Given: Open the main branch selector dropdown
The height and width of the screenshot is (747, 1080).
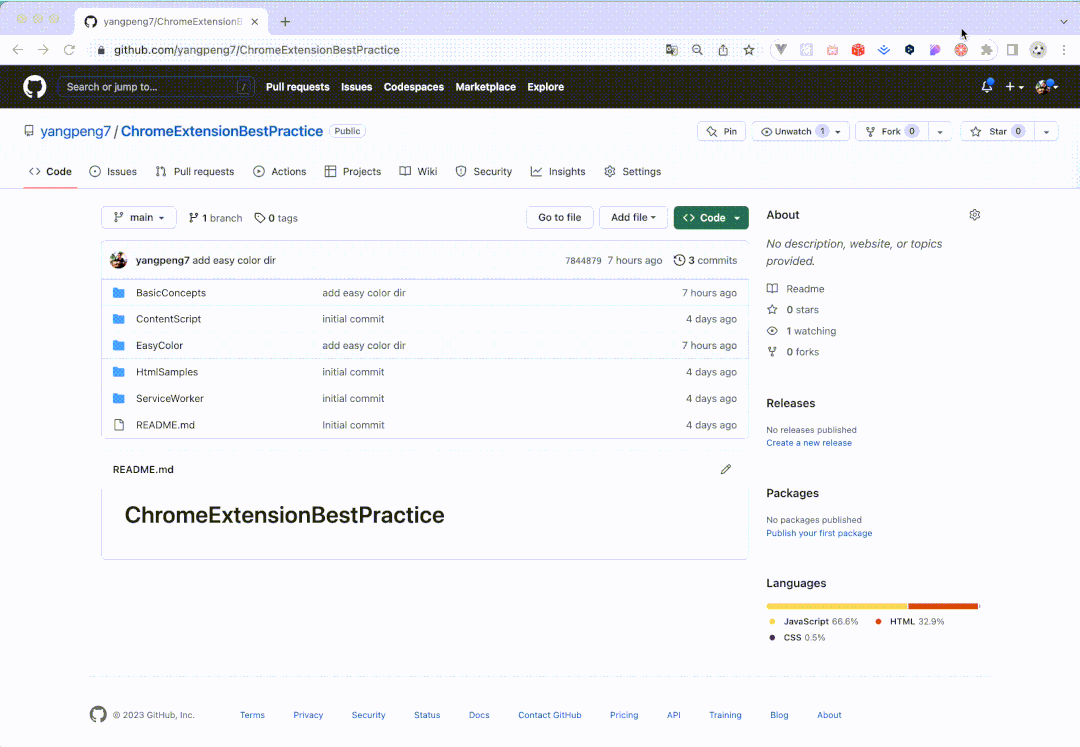Looking at the screenshot, I should click(139, 218).
